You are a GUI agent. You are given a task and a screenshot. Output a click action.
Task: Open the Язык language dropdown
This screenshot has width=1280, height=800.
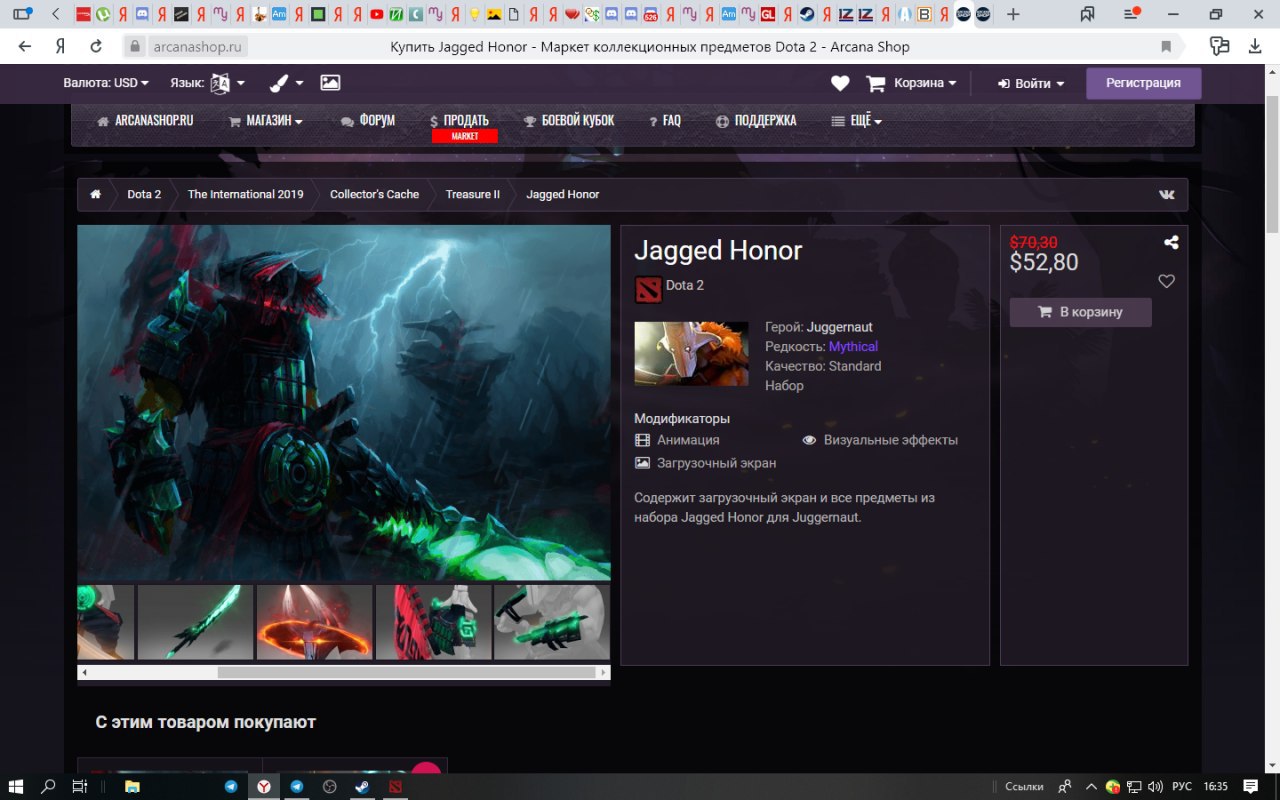click(x=208, y=83)
